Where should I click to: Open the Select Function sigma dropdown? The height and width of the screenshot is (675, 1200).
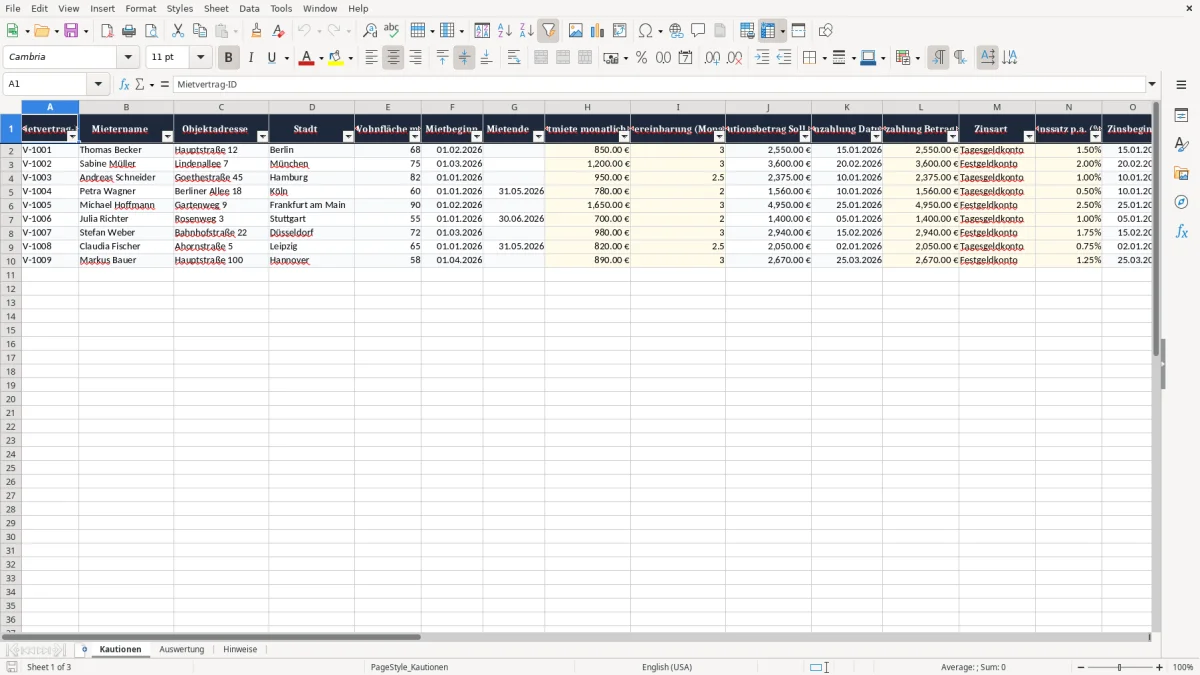point(150,84)
